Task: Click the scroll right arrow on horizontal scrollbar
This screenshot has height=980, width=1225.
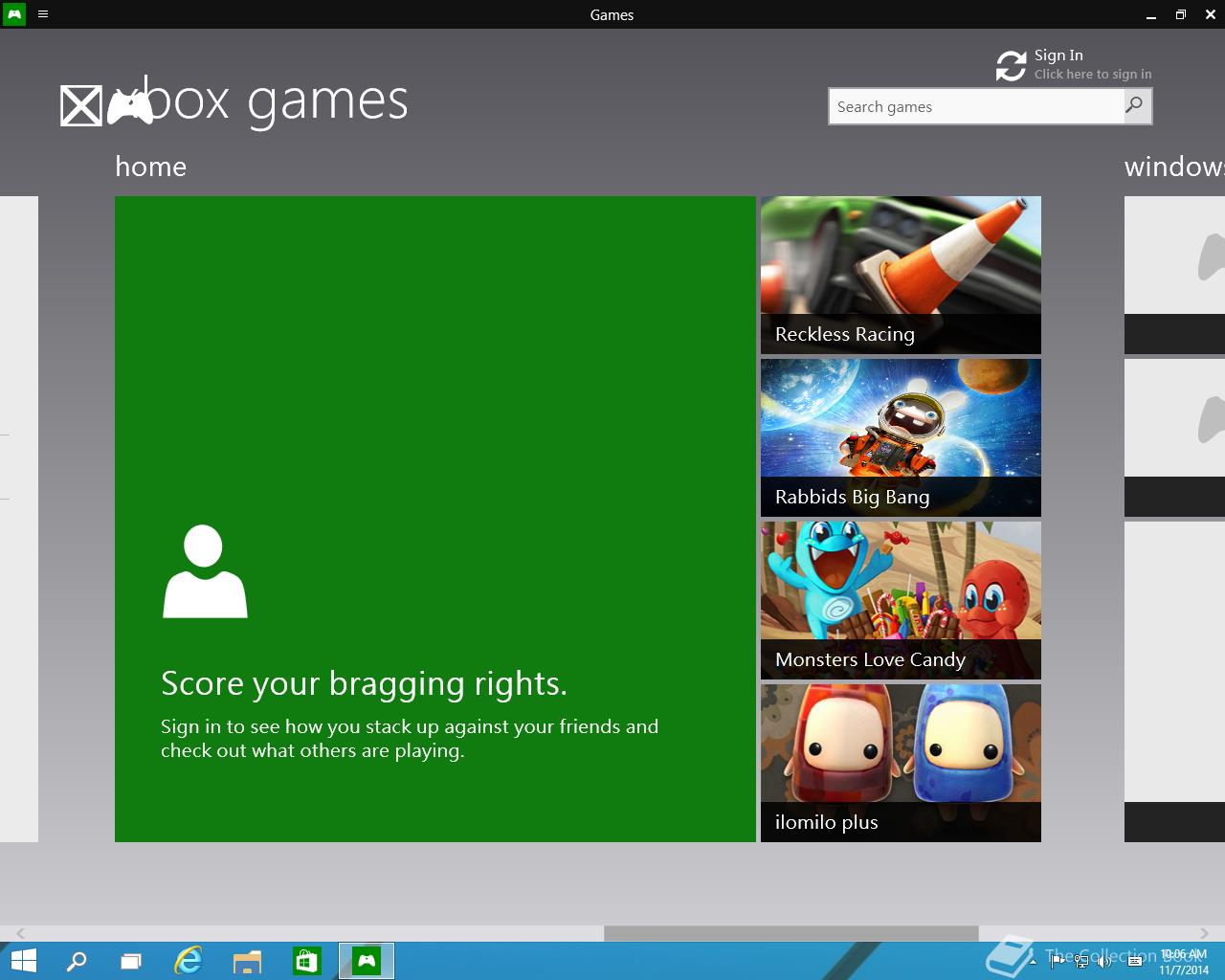Action: coord(1204,933)
